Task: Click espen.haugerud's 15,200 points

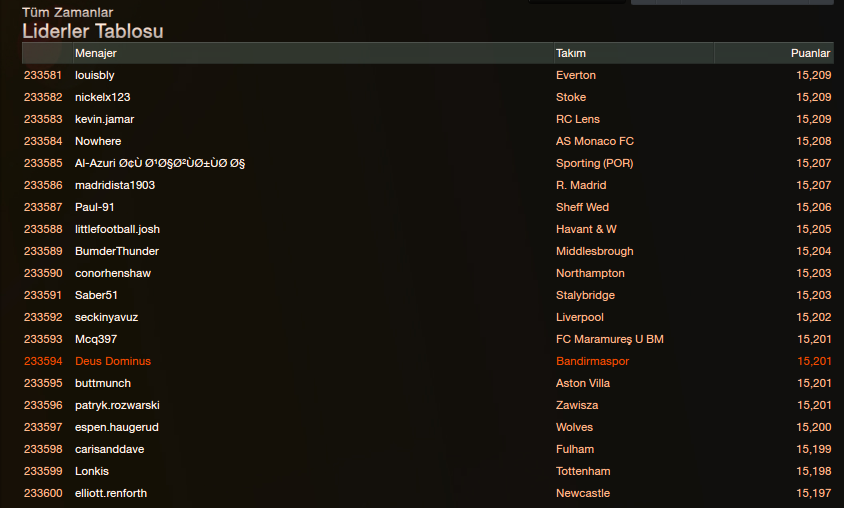Action: [x=814, y=427]
